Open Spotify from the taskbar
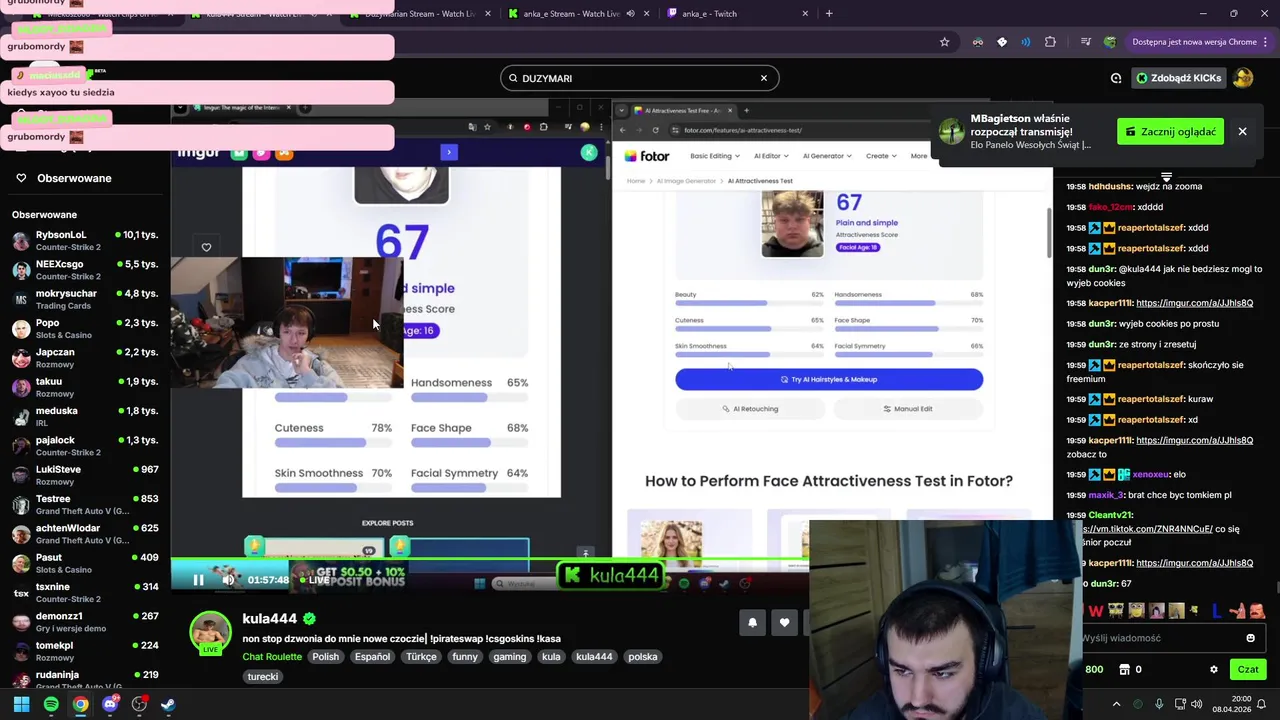The image size is (1280, 720). (x=51, y=704)
